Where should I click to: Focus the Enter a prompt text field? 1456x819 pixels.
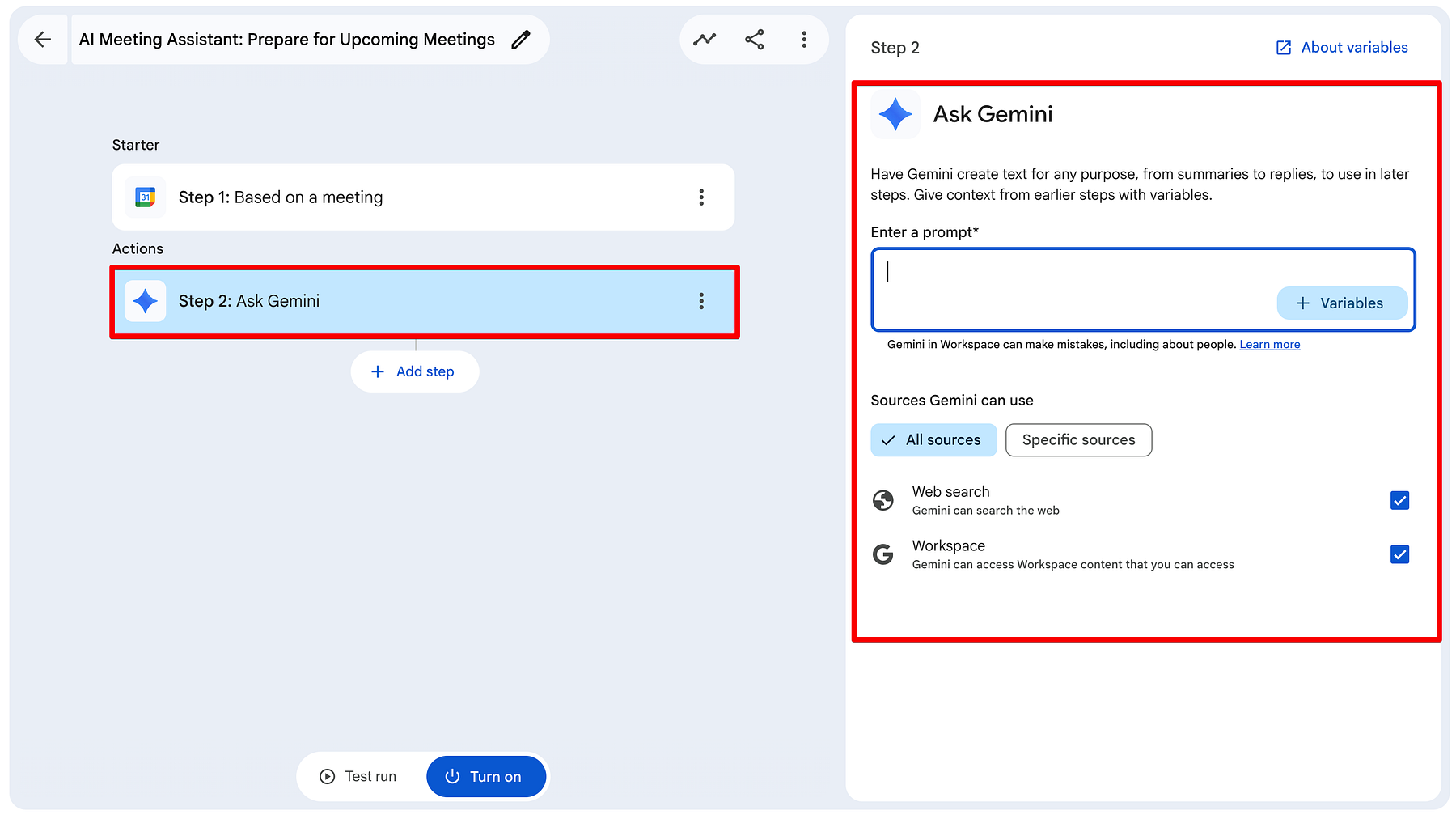pos(1143,290)
